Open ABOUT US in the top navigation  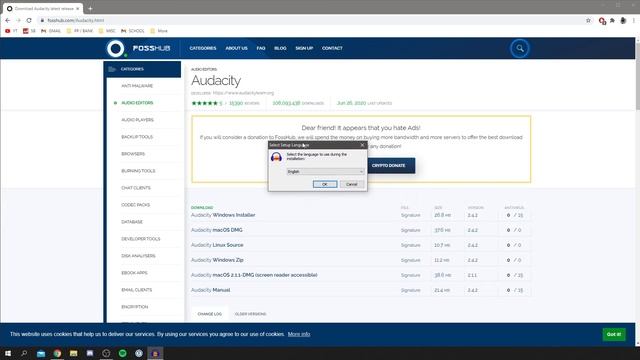[236, 48]
